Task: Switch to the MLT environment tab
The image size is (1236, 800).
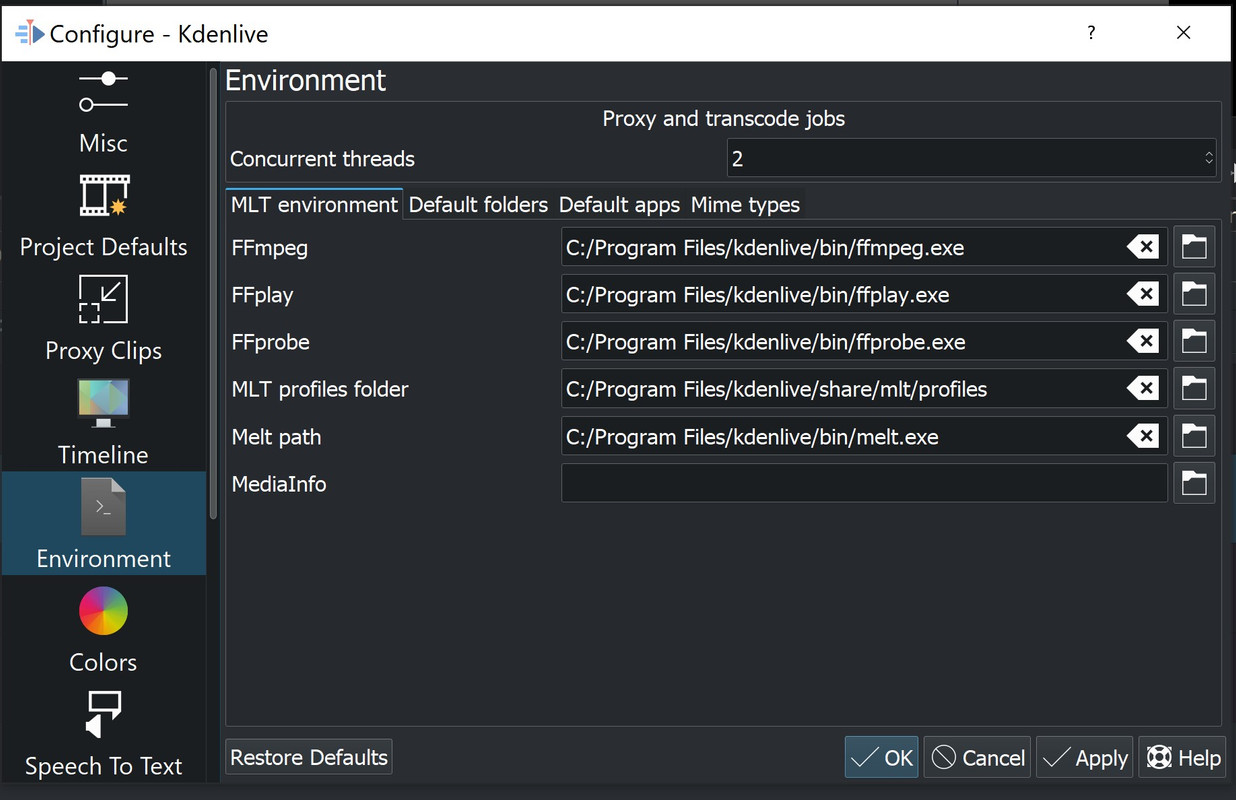Action: (314, 204)
